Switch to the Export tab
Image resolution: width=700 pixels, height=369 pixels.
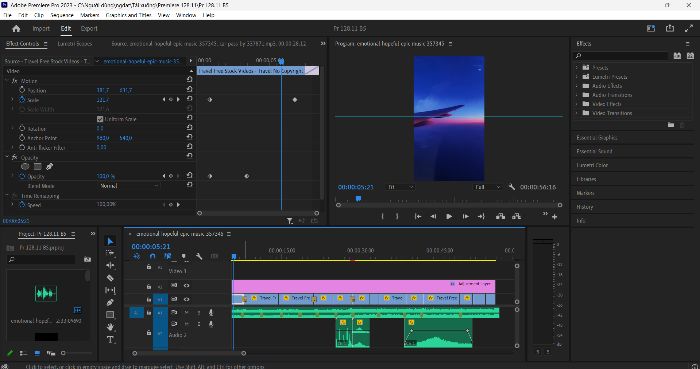(89, 29)
